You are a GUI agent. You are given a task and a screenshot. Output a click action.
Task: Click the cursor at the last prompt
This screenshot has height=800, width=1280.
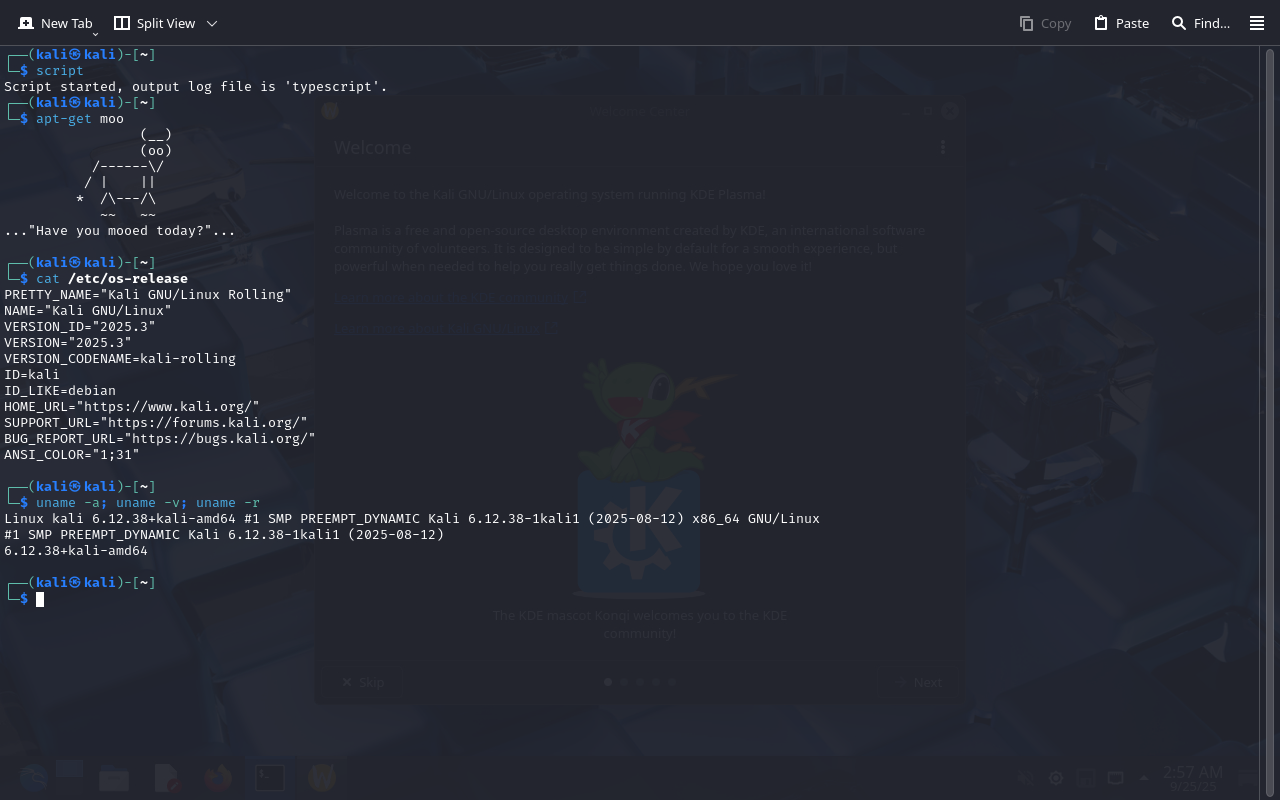[x=40, y=599]
